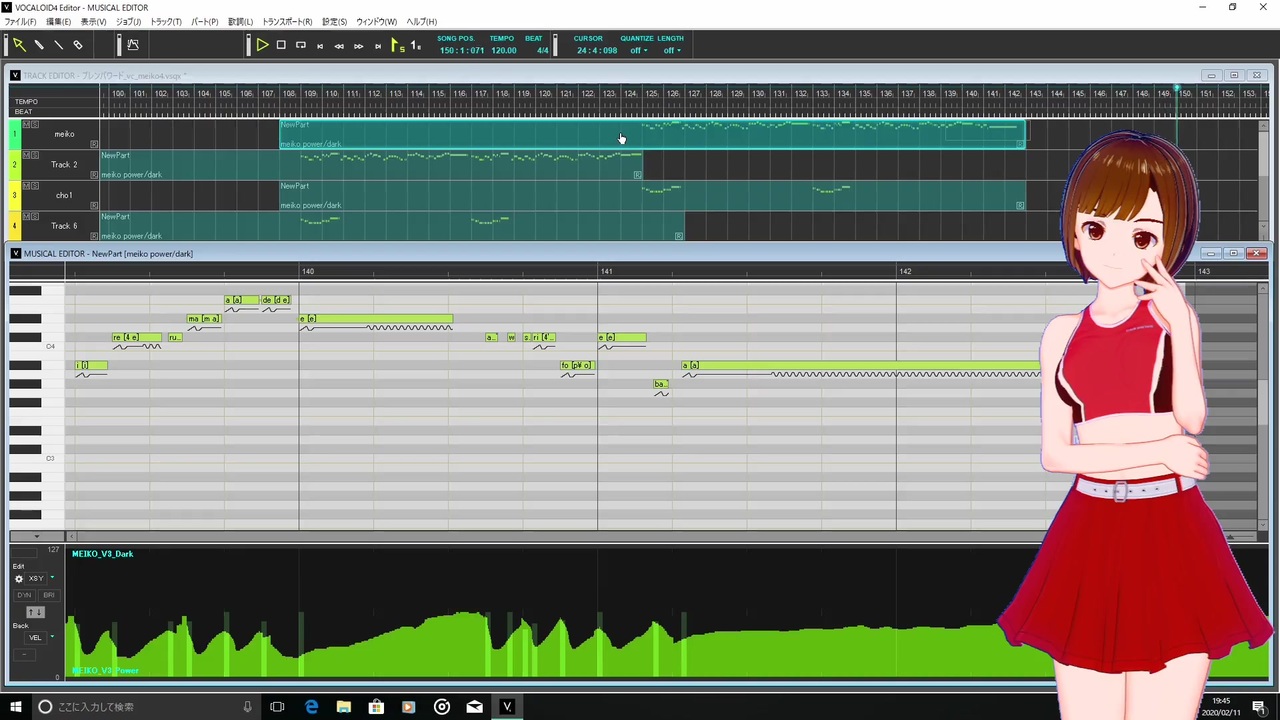Select the arrow pointer tool
1280x720 pixels.
19,44
